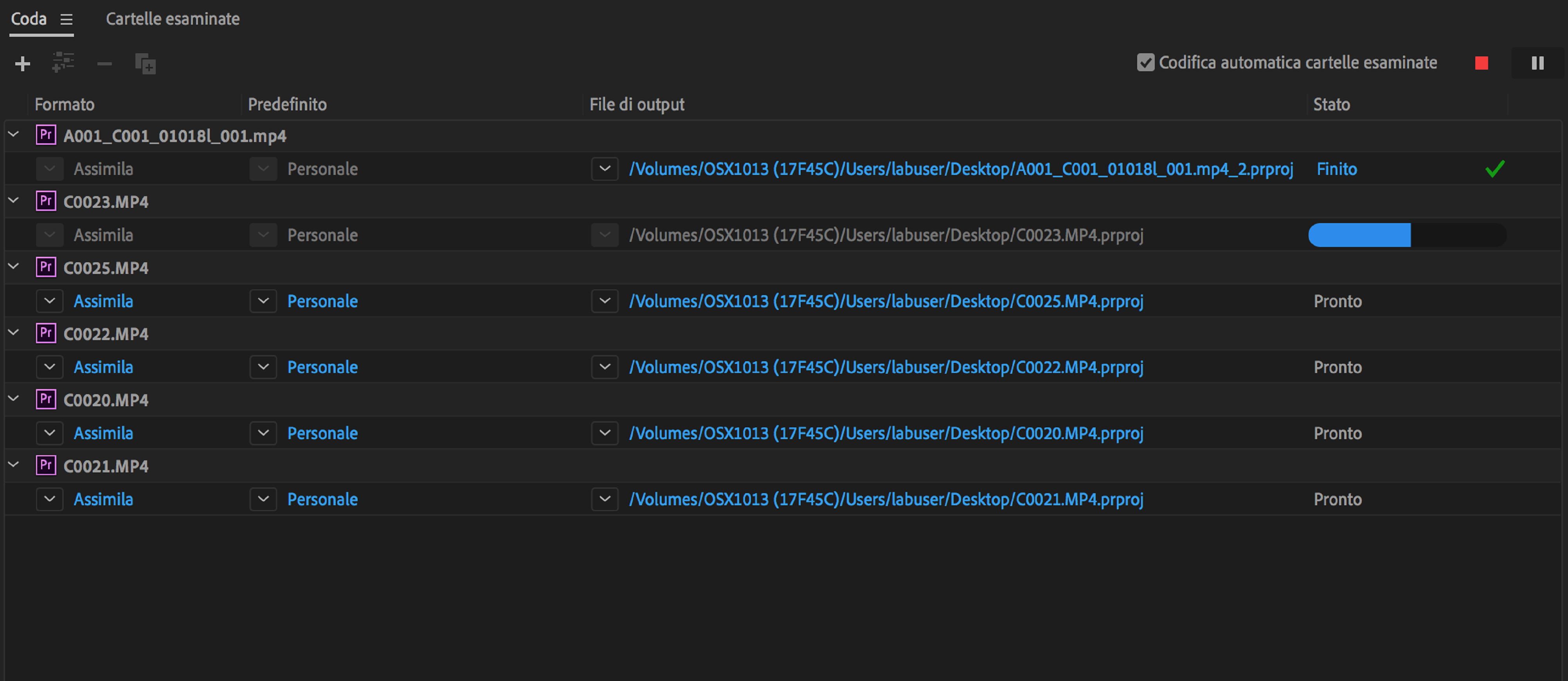Click the Duplicate queue item icon

(146, 64)
